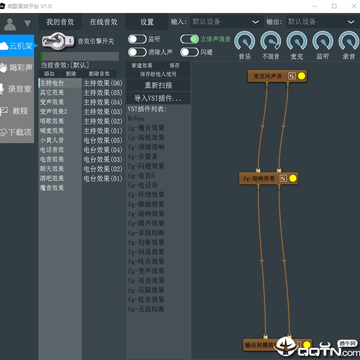Image resolution: width=360 pixels, height=360 pixels.
Task: Select the 唱歌效果 category
Action: tap(60, 121)
